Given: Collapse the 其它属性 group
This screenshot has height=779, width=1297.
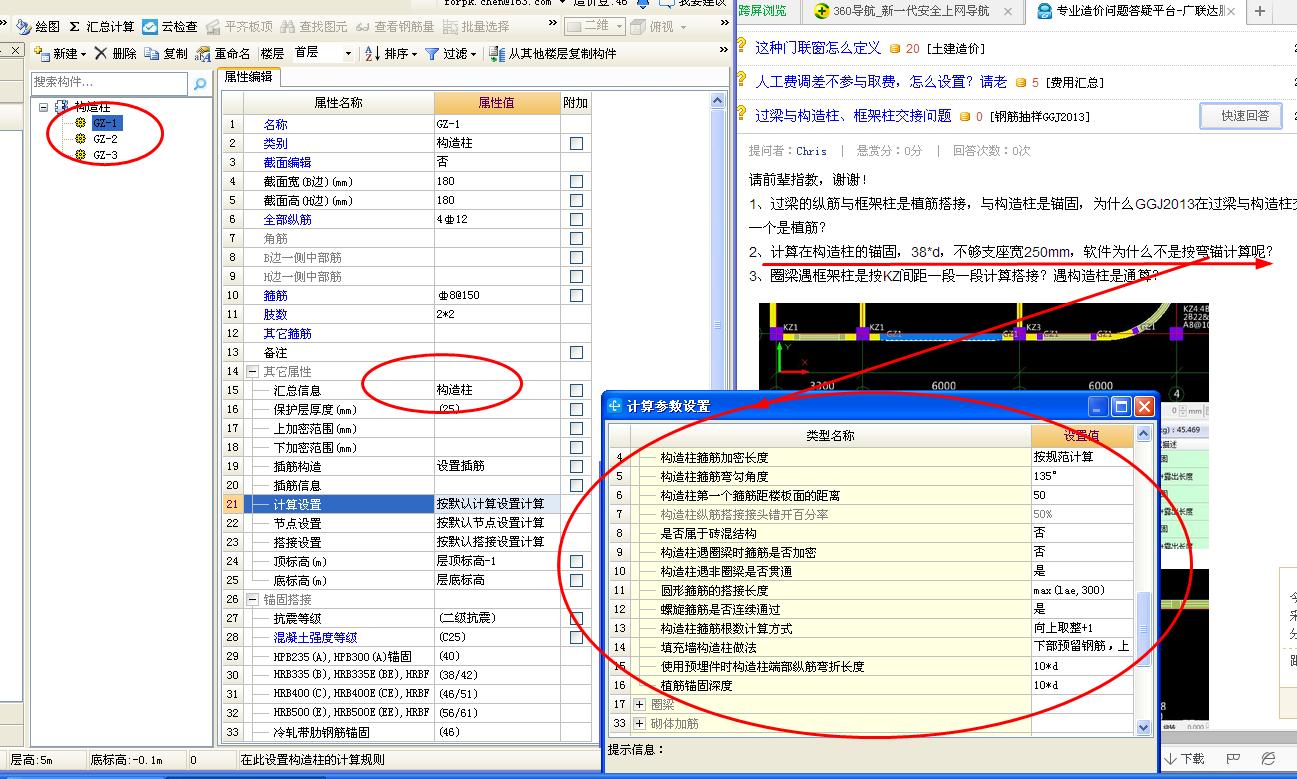Looking at the screenshot, I should [x=252, y=372].
